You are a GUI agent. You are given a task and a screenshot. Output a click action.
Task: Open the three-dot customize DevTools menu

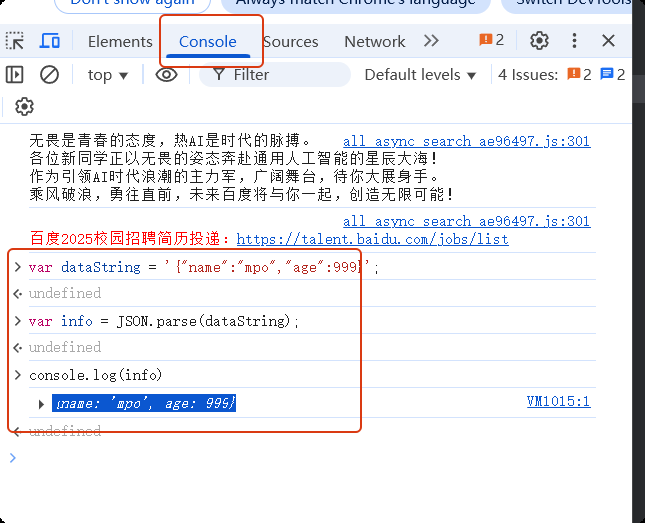574,41
